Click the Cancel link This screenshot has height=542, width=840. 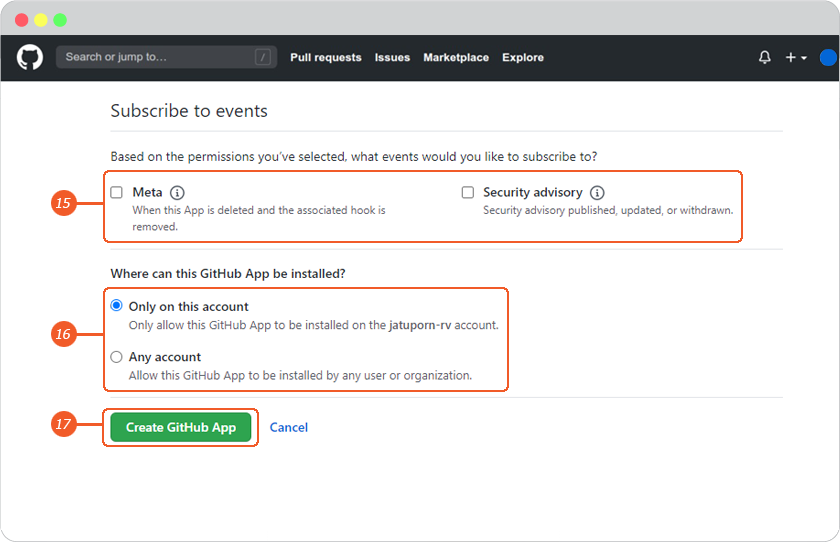tap(289, 427)
